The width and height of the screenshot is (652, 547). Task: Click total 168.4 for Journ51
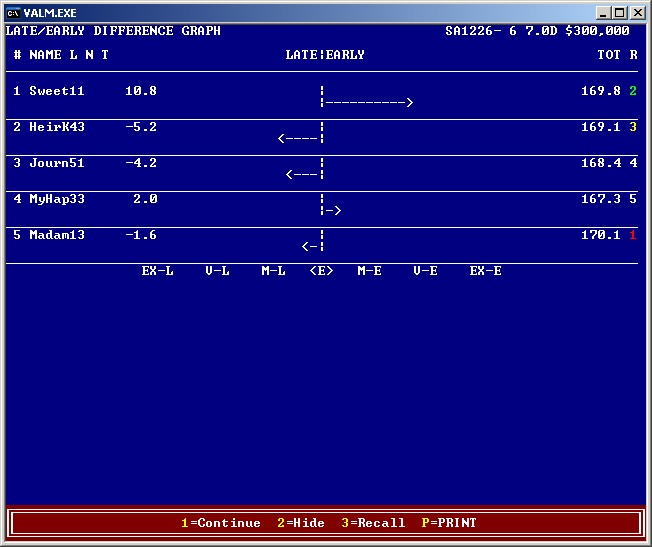point(601,163)
